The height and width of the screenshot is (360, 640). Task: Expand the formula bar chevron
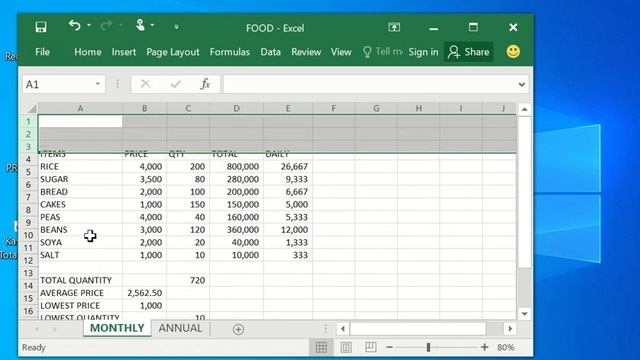[x=522, y=84]
